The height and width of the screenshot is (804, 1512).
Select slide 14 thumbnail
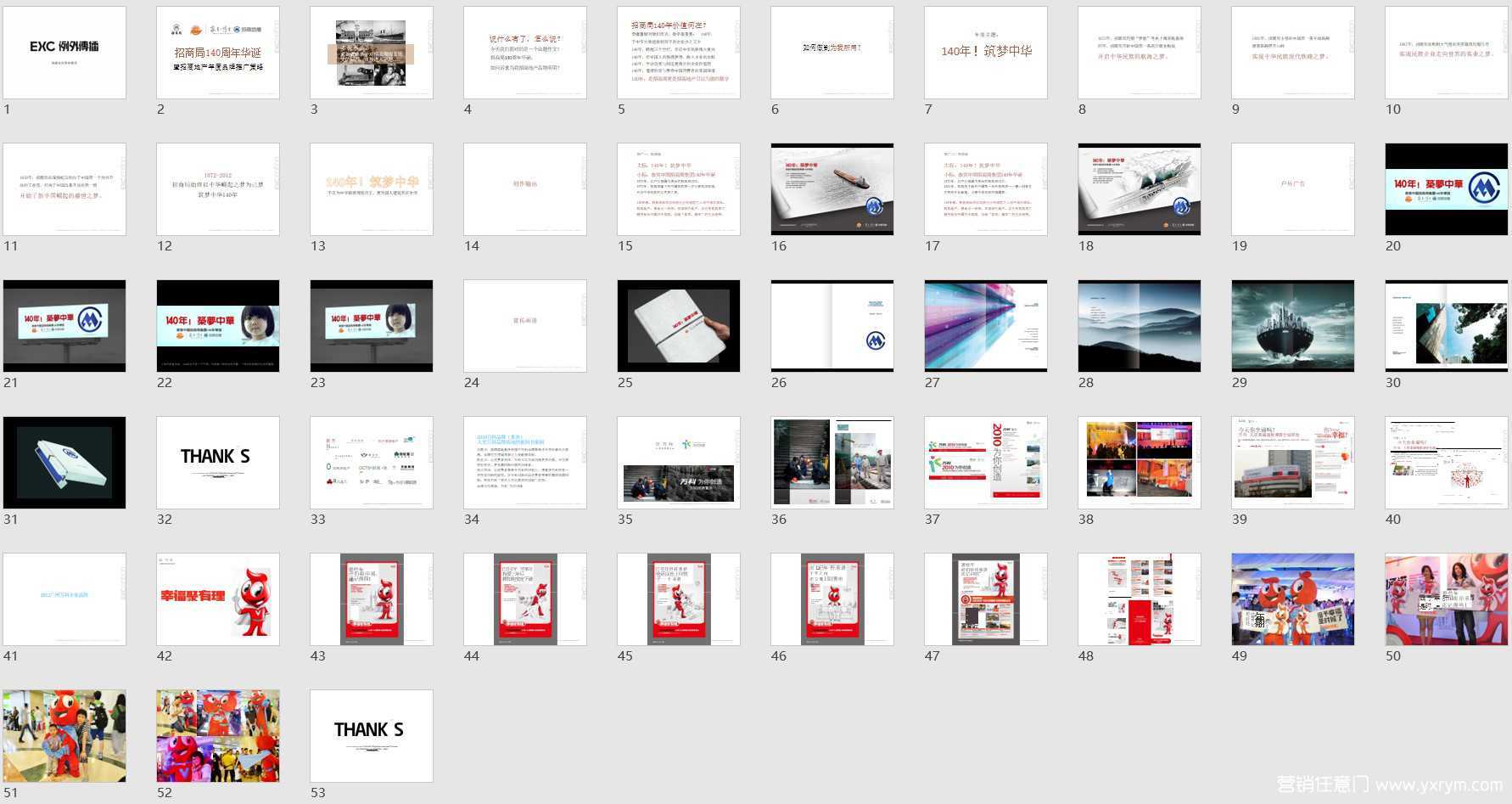[525, 189]
